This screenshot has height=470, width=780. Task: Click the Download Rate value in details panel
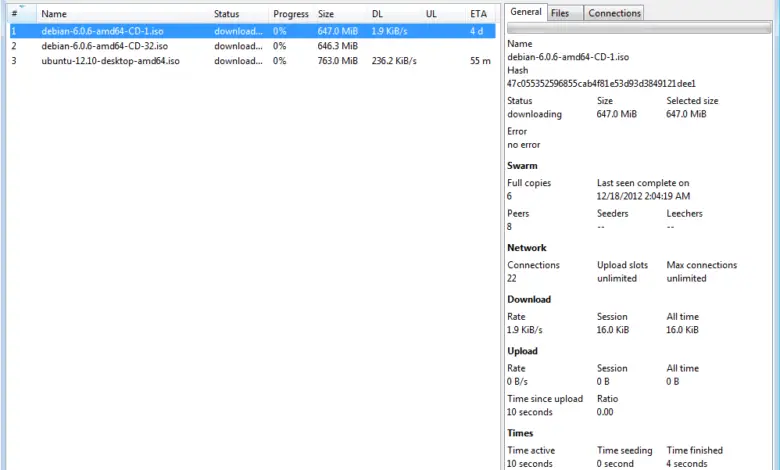(524, 330)
